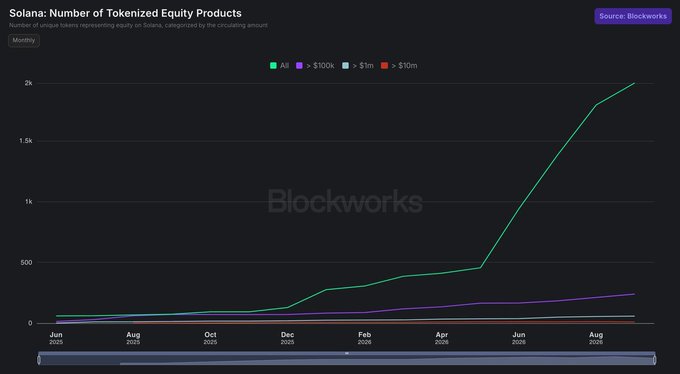The image size is (680, 374).
Task: Click the '> $1m' legend label
Action: (x=363, y=66)
